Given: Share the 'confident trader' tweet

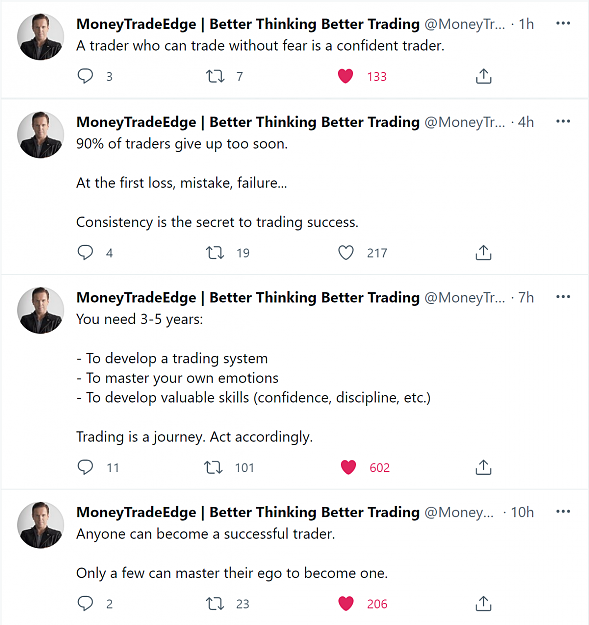Looking at the screenshot, I should click(483, 76).
